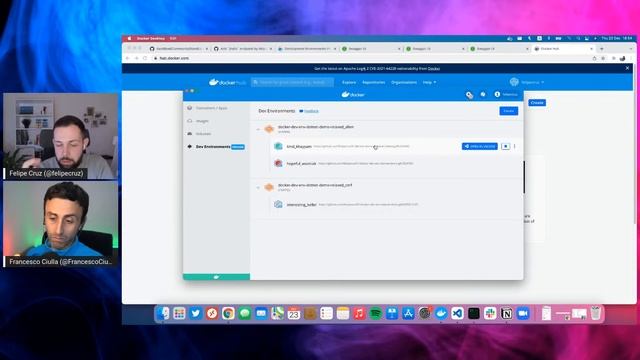Switch to the Development Environments browser tab
The height and width of the screenshot is (360, 640).
(307, 49)
